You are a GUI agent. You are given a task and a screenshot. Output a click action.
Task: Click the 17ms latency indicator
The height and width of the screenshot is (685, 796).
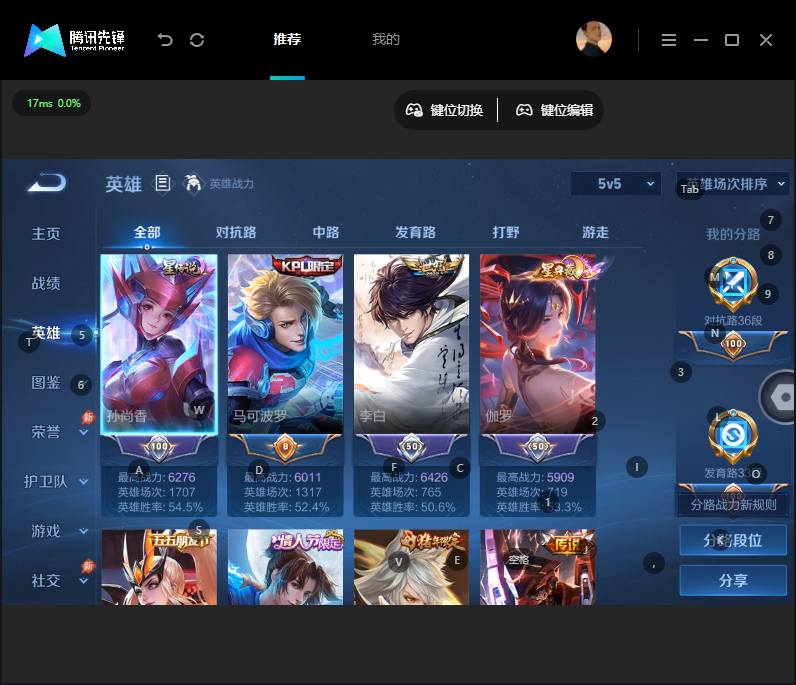(53, 103)
